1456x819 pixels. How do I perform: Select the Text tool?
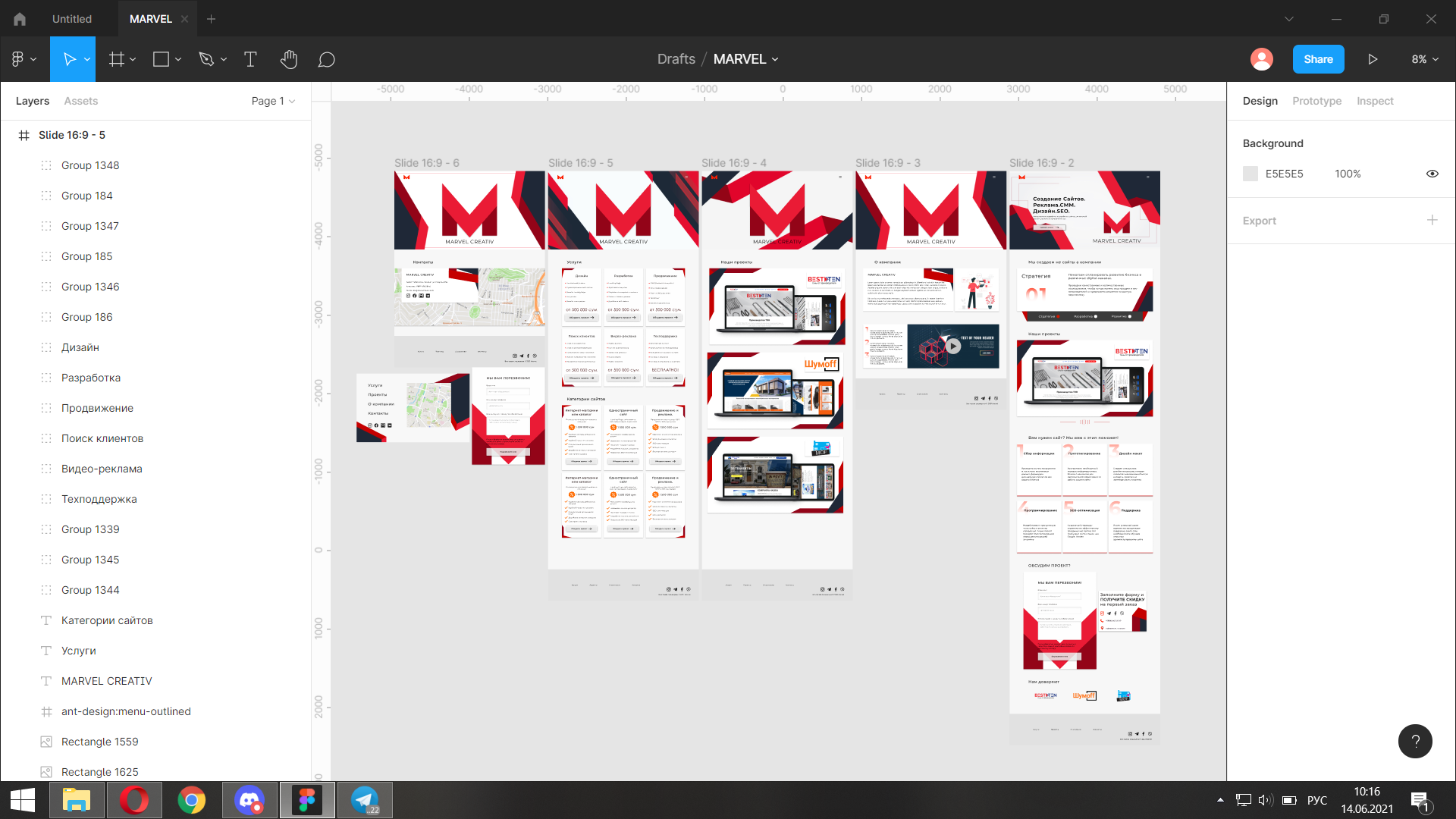250,59
